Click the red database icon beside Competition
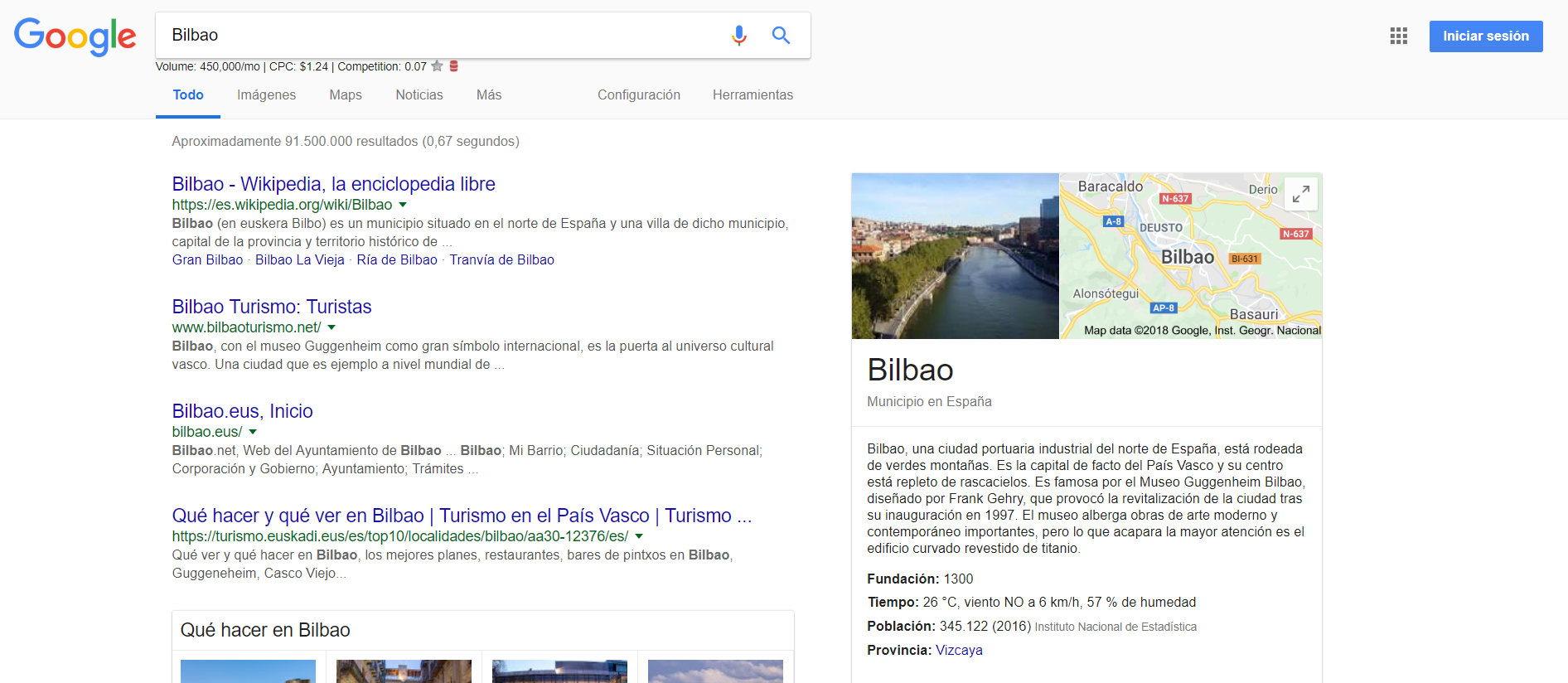This screenshot has height=683, width=1568. (454, 66)
